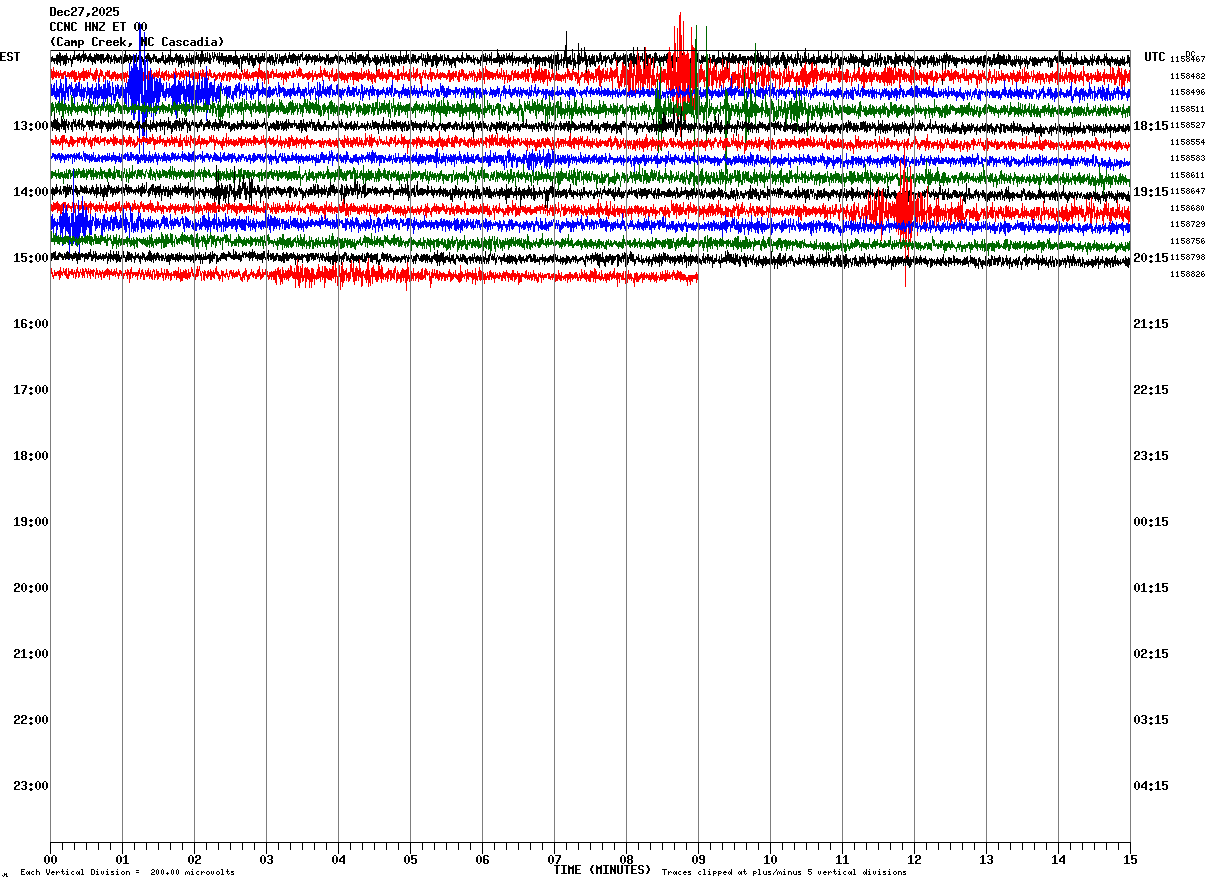Viewport: 1210px width, 886px height.
Task: Click the DC offset value 1158482
Action: tap(1188, 76)
